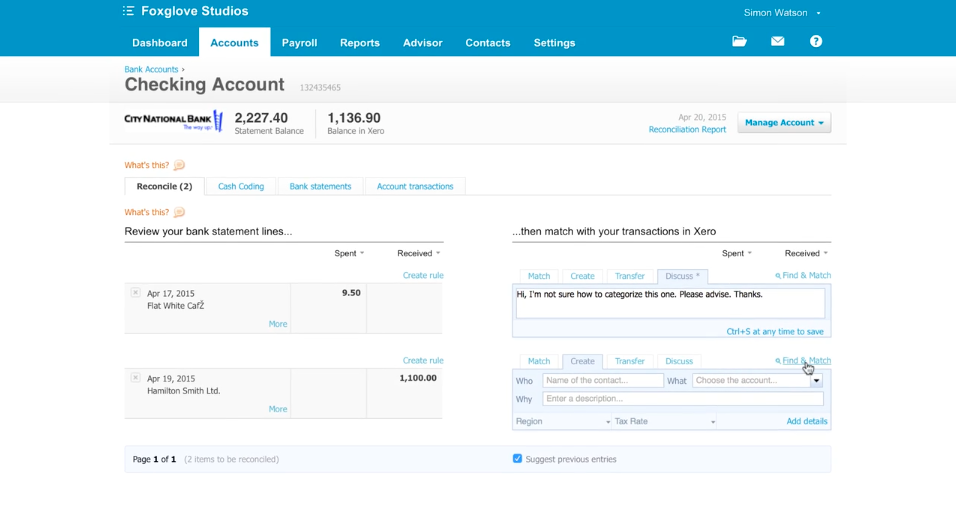The image size is (956, 532).
Task: Switch to the Cash Coding tab
Action: coord(241,186)
